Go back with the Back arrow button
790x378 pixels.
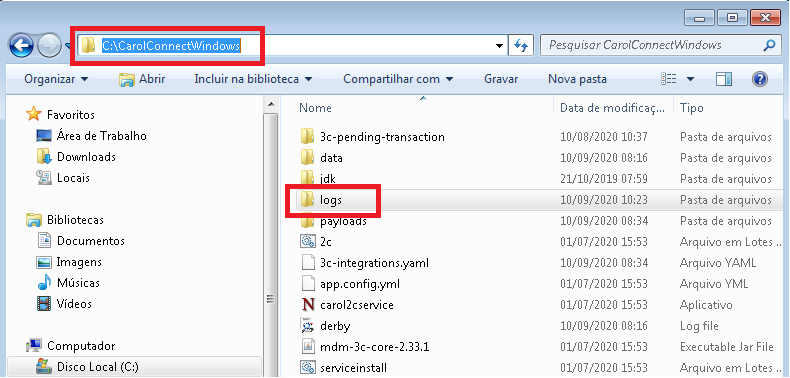(x=21, y=46)
